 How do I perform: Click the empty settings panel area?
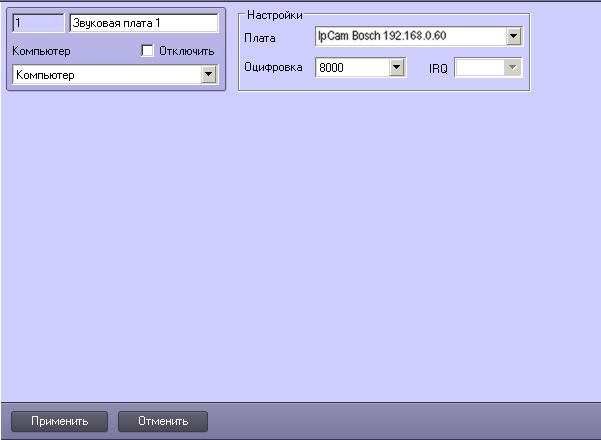coord(300,250)
